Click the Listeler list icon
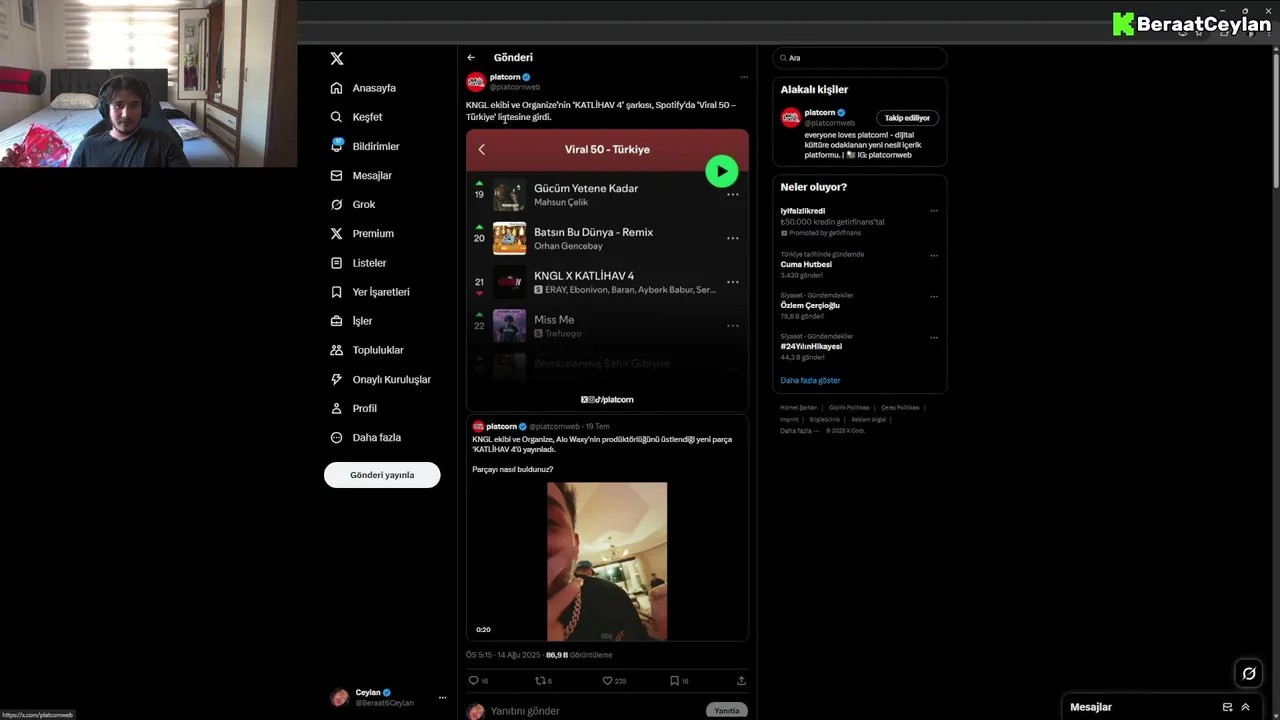This screenshot has width=1280, height=720. [337, 263]
